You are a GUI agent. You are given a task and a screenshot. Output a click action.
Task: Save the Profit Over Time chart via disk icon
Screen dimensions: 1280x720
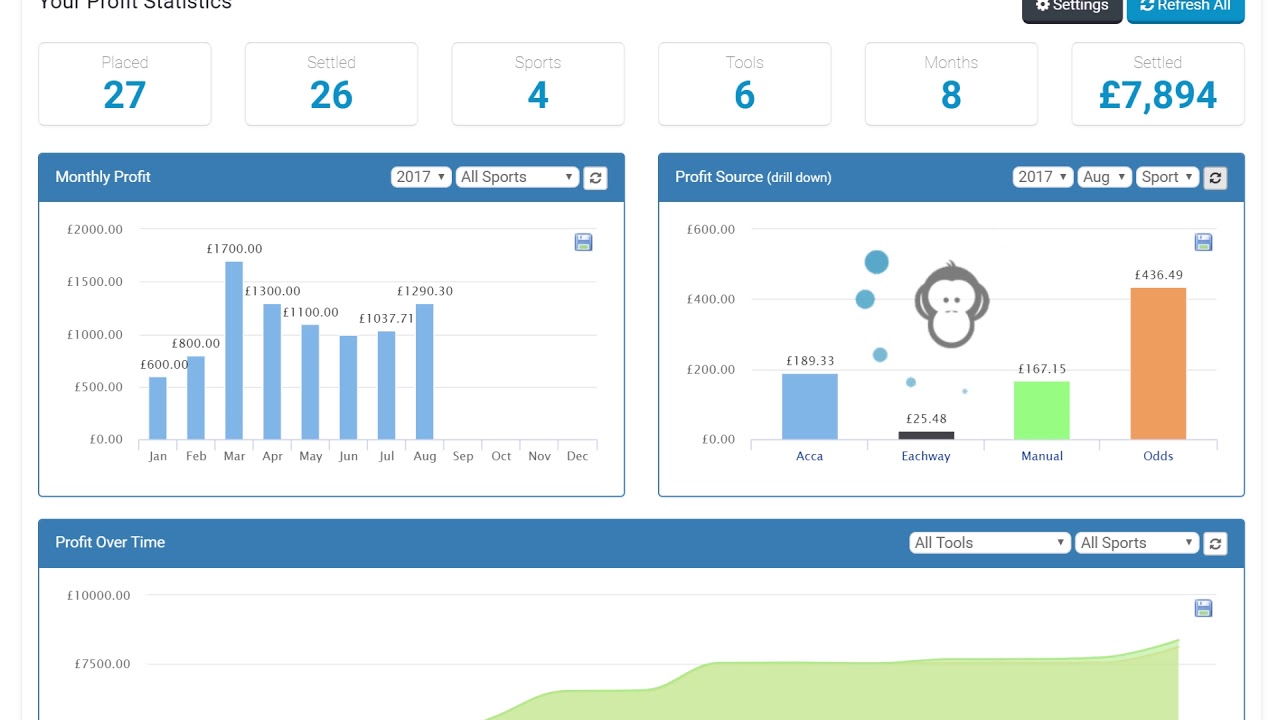(x=1204, y=608)
